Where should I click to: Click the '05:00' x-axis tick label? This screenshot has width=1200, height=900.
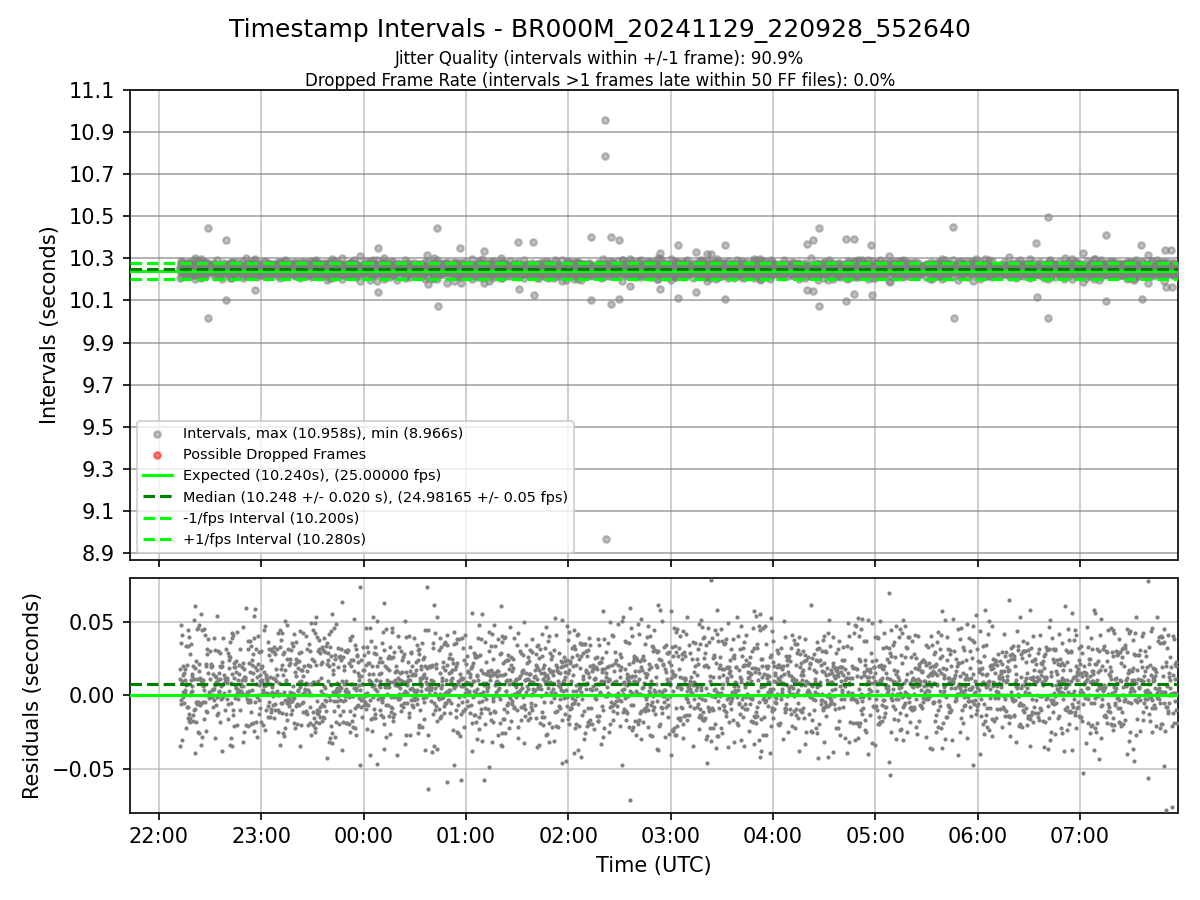(x=875, y=834)
